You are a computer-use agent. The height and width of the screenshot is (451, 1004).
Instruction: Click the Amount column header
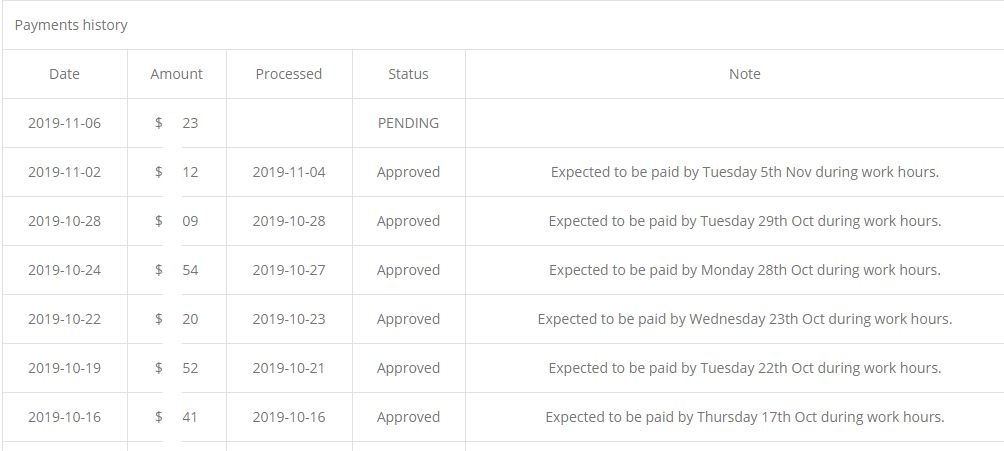click(176, 74)
